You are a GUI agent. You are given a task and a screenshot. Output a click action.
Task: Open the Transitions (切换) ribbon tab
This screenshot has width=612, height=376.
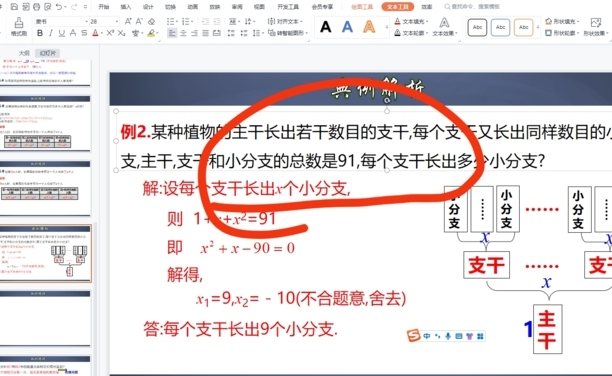pyautogui.click(x=170, y=7)
